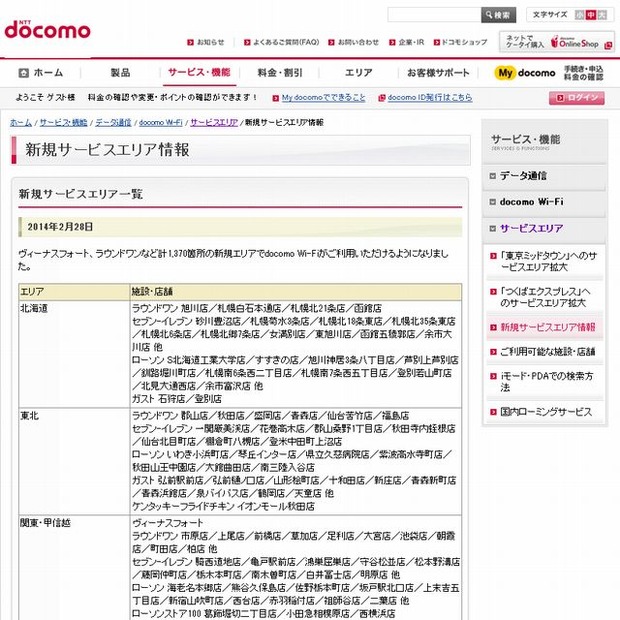The image size is (620, 620).
Task: Set text size to large (大)
Action: pos(602,15)
